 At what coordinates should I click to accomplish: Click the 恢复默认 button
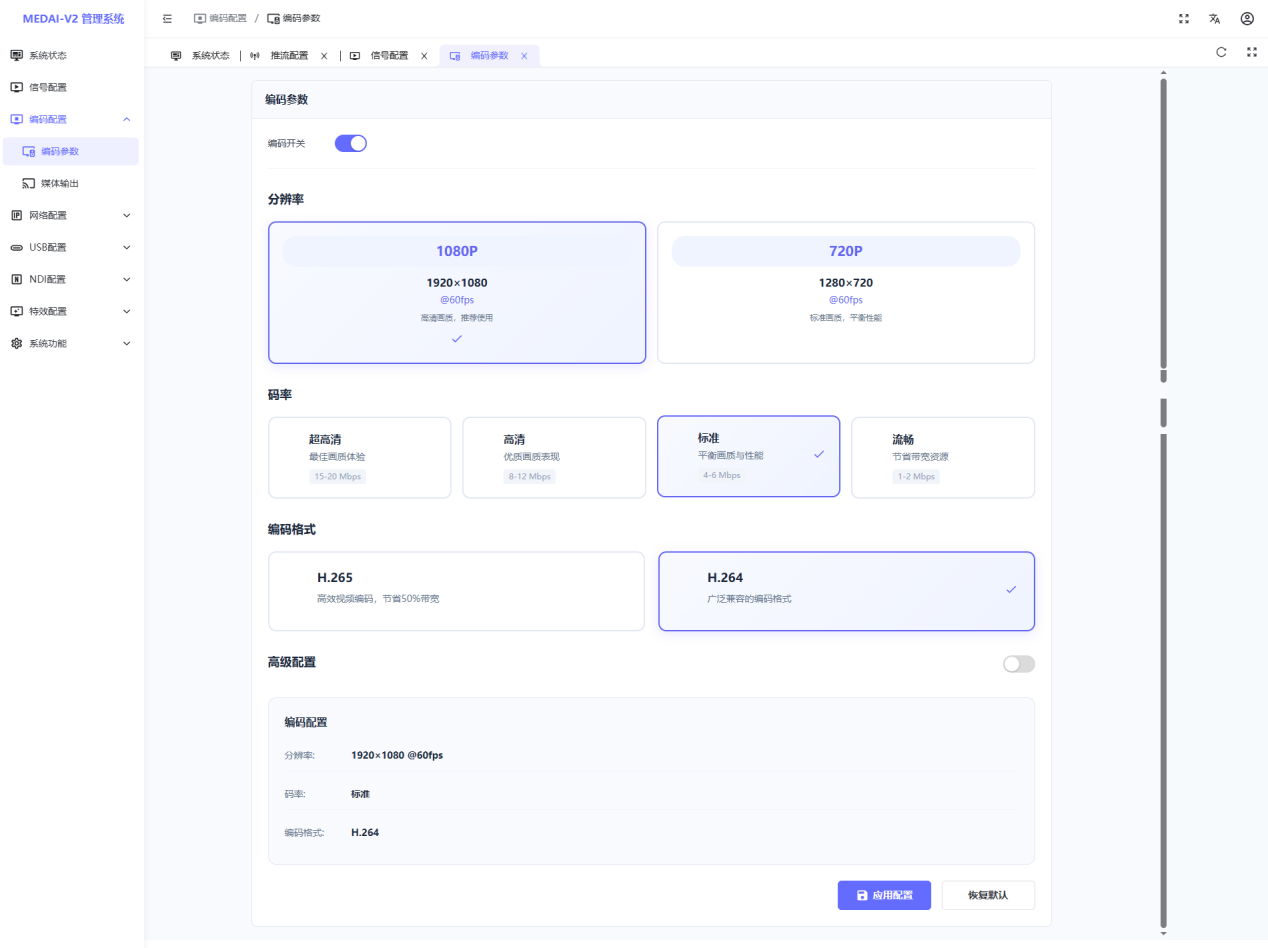[x=988, y=895]
